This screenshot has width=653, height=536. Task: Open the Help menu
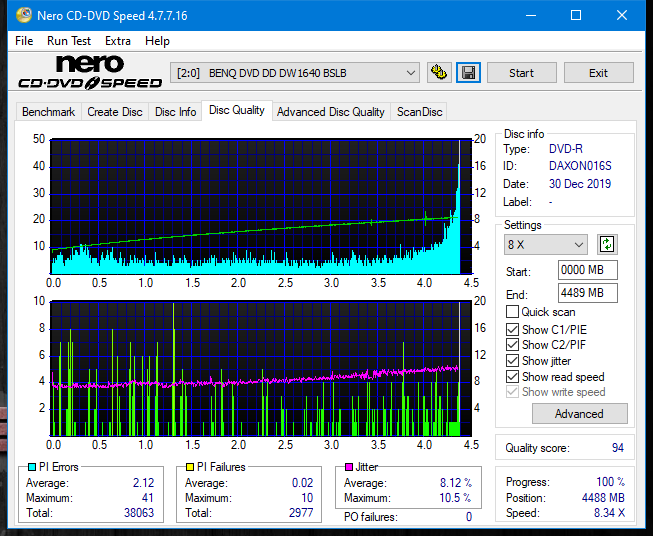[x=157, y=41]
